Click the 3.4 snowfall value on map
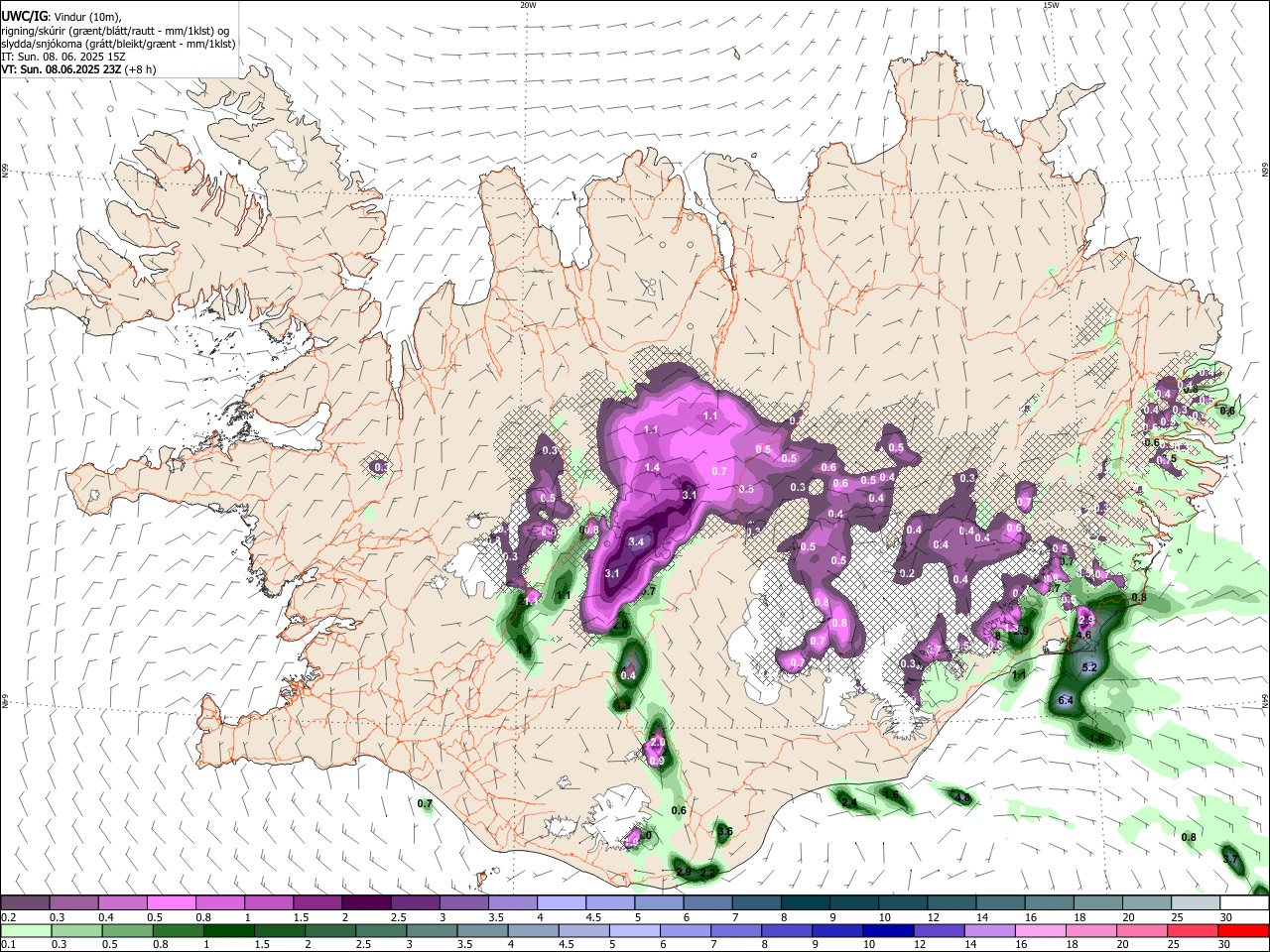 [x=636, y=541]
